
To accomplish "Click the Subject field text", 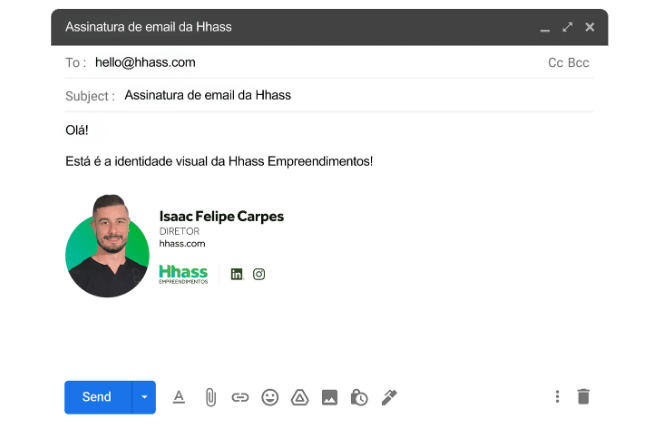I will [x=208, y=95].
